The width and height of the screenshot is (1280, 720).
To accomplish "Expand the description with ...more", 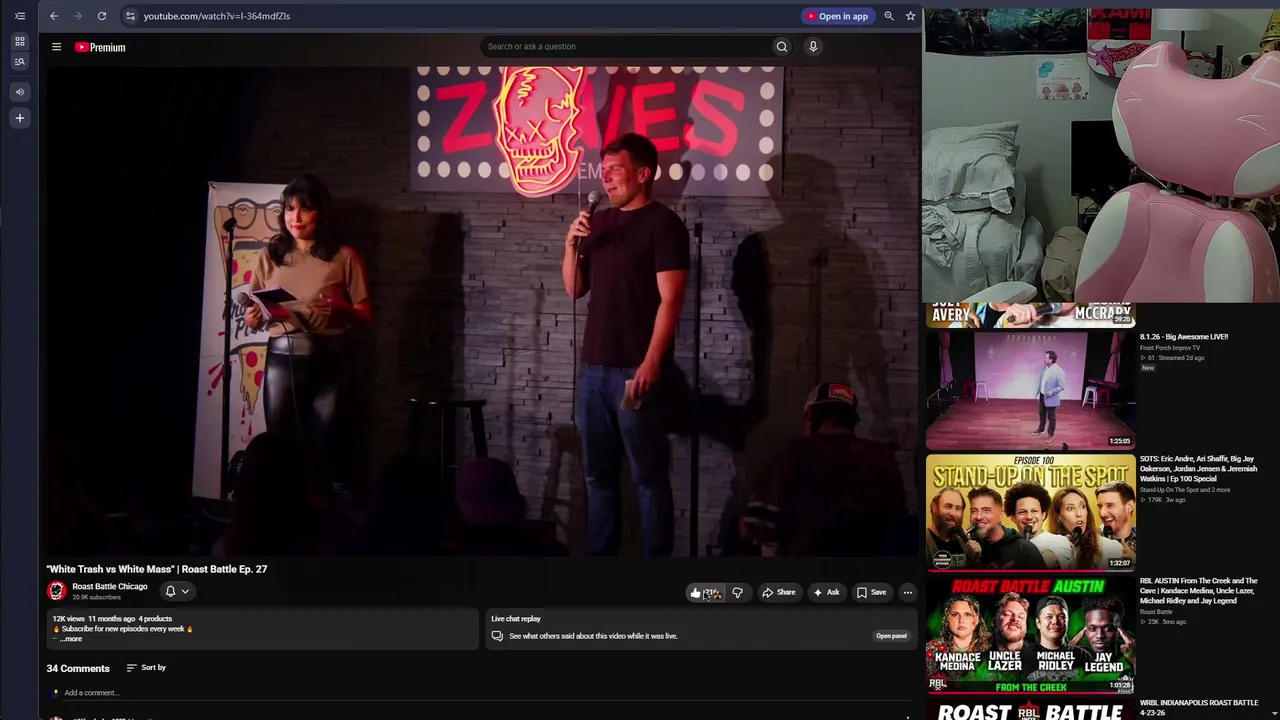I will (71, 639).
